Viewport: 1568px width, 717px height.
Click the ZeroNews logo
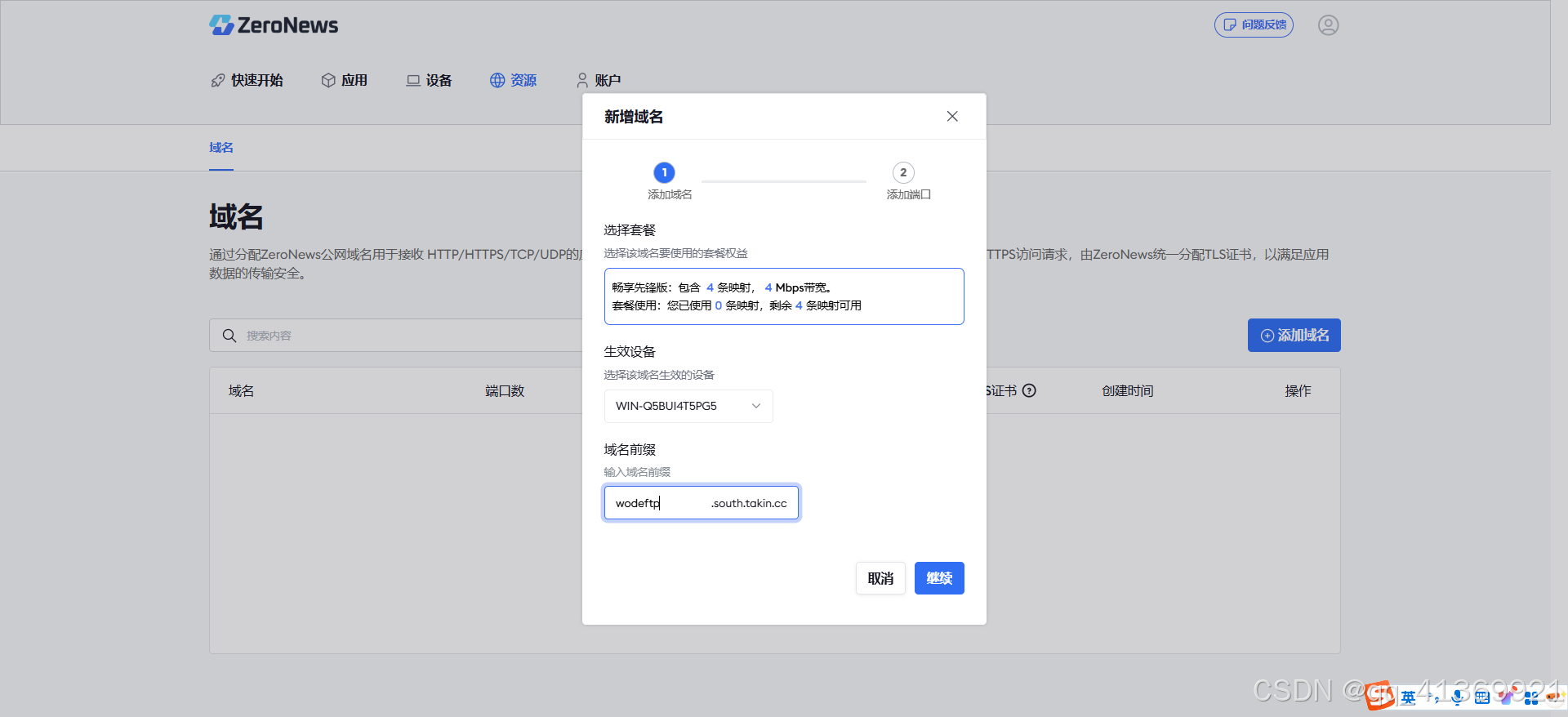(x=274, y=25)
